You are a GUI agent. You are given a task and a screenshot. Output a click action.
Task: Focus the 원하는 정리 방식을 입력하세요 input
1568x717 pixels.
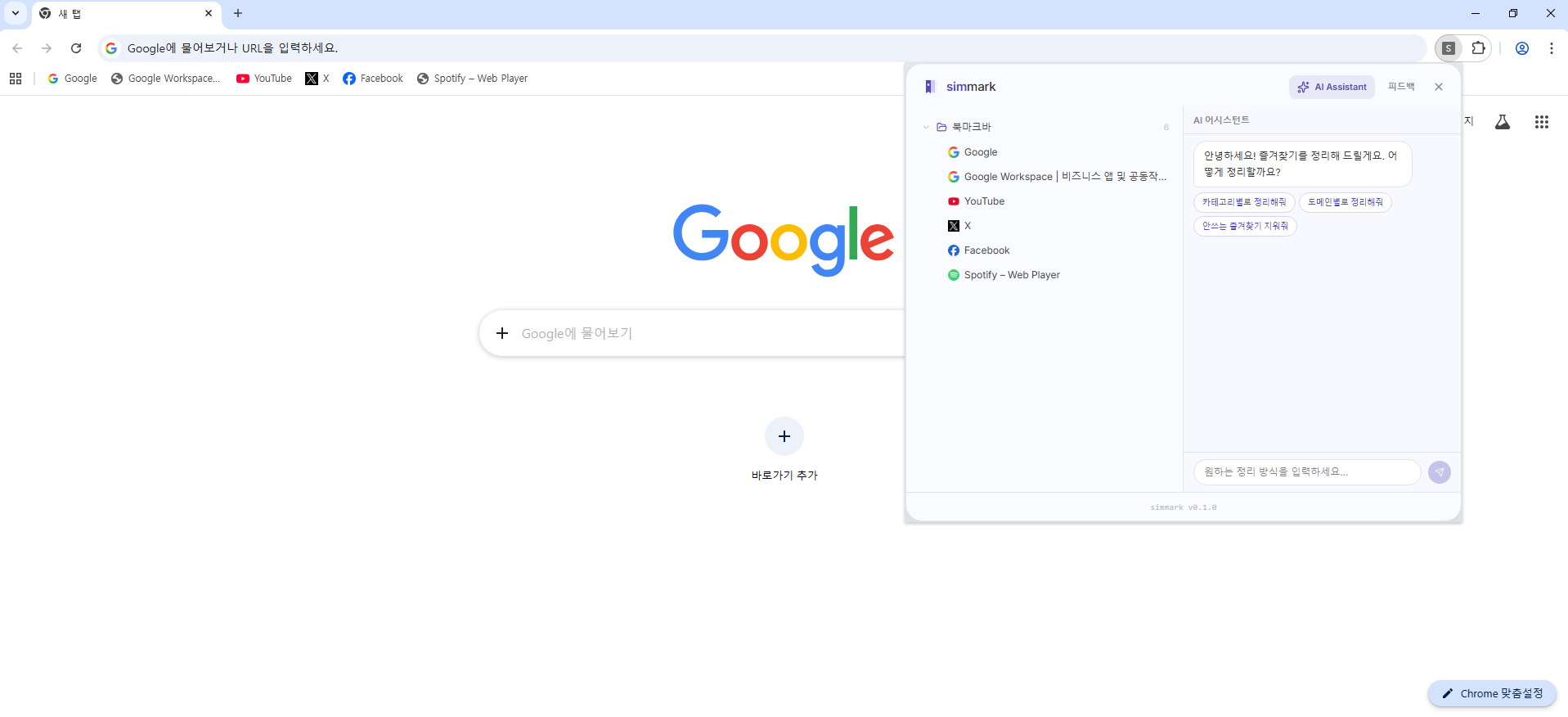pos(1307,472)
